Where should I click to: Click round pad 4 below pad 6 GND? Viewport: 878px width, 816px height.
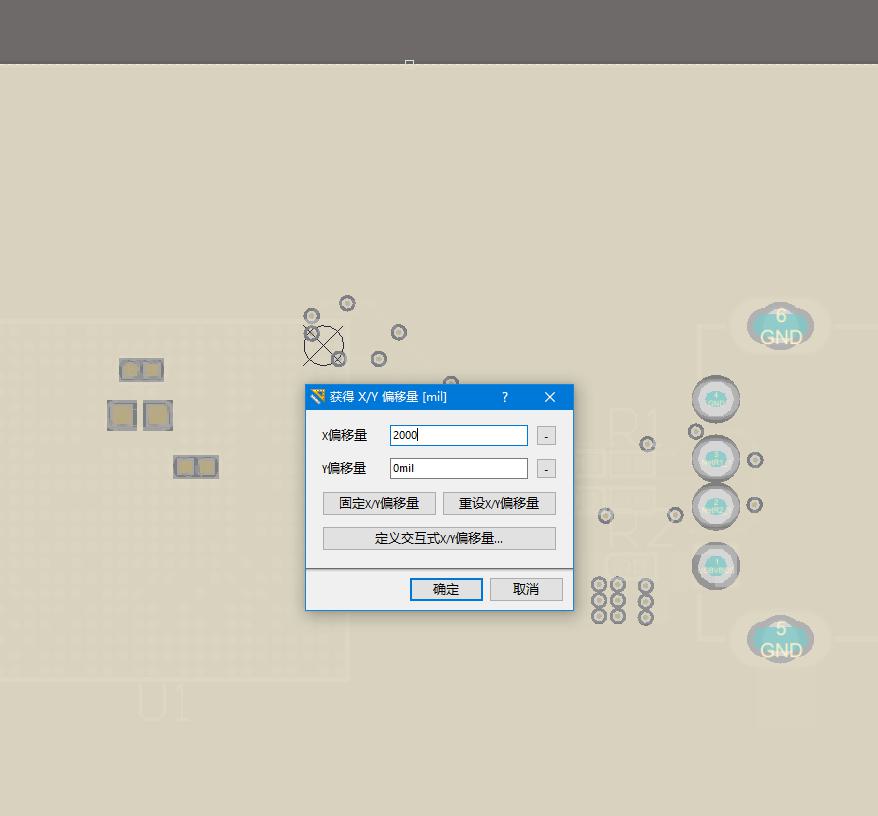(715, 399)
